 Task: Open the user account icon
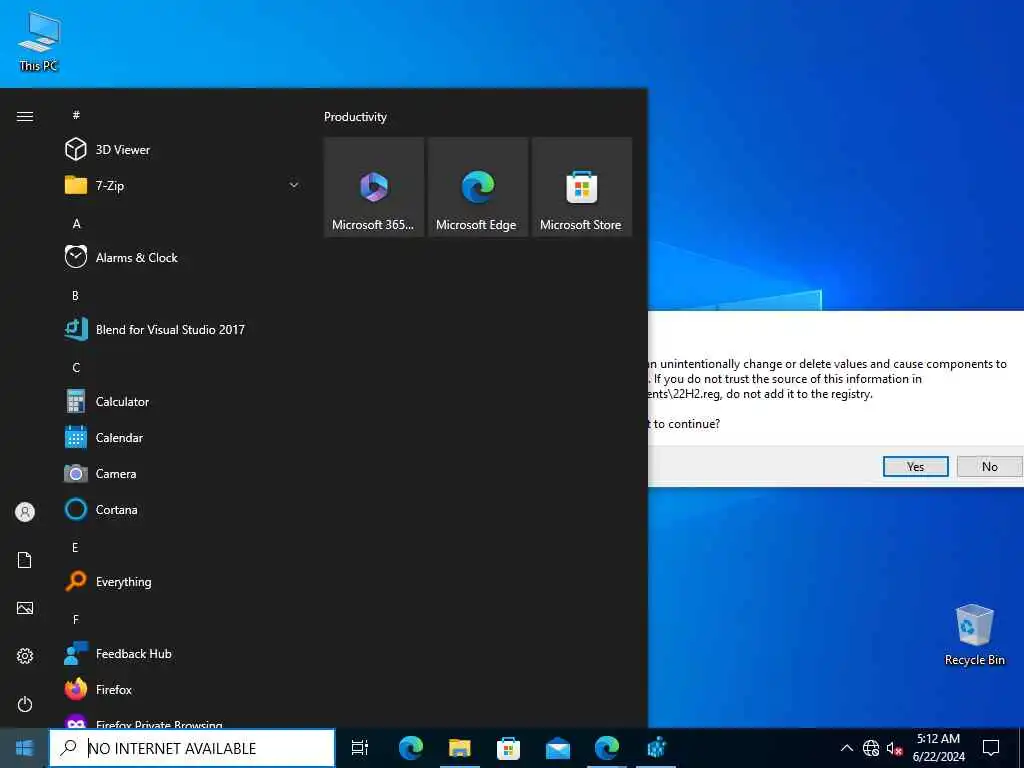pyautogui.click(x=25, y=512)
